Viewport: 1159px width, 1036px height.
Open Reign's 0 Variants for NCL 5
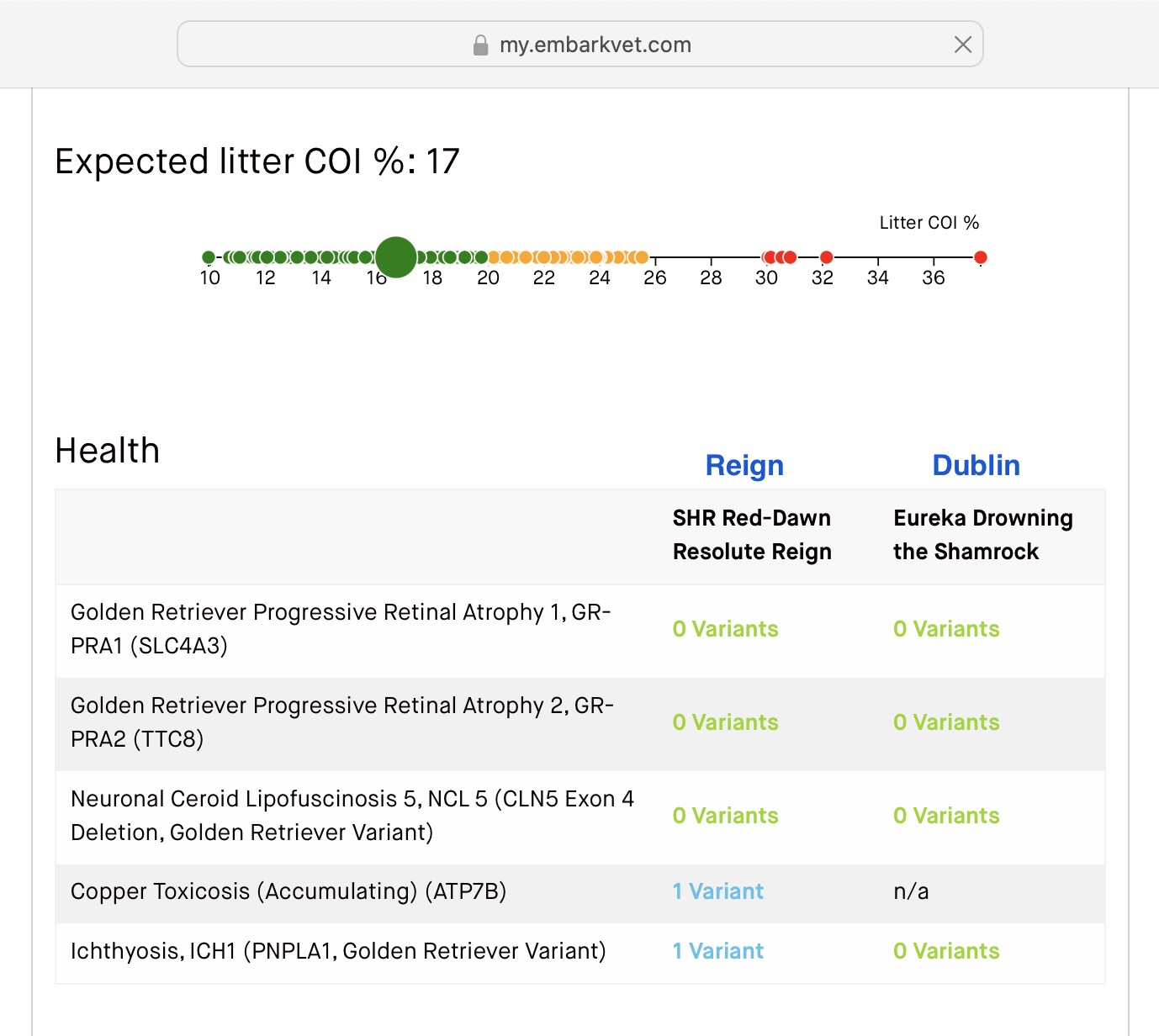pyautogui.click(x=725, y=816)
